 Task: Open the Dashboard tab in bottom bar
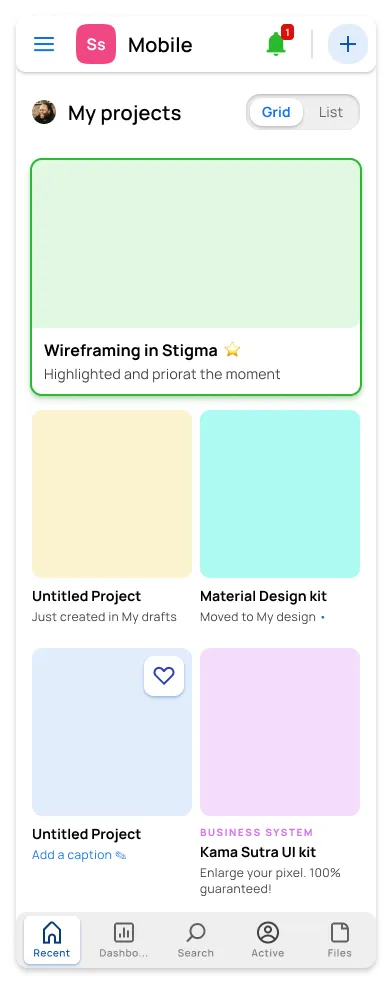(x=124, y=940)
